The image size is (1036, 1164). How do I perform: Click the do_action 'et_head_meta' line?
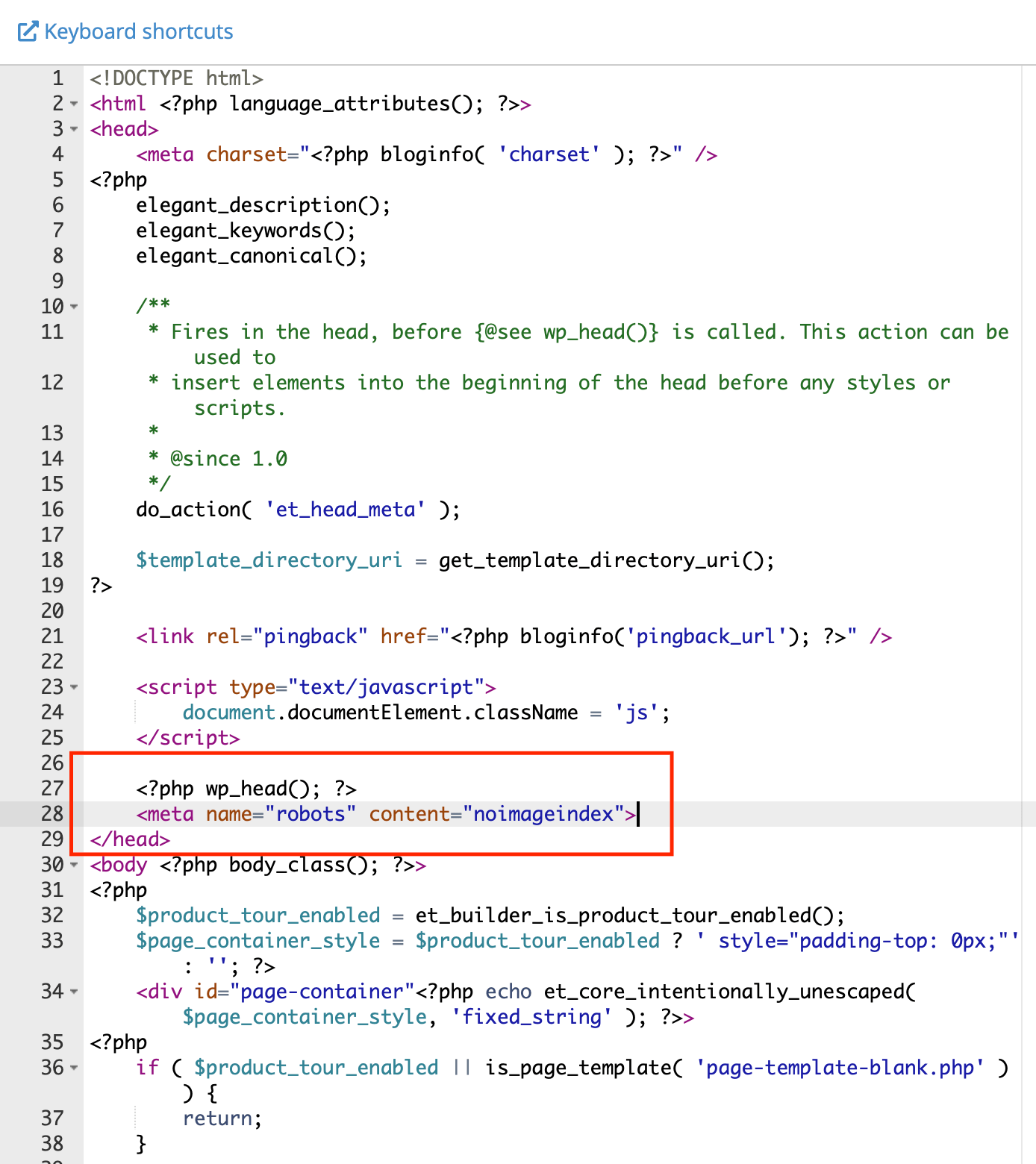pos(298,510)
